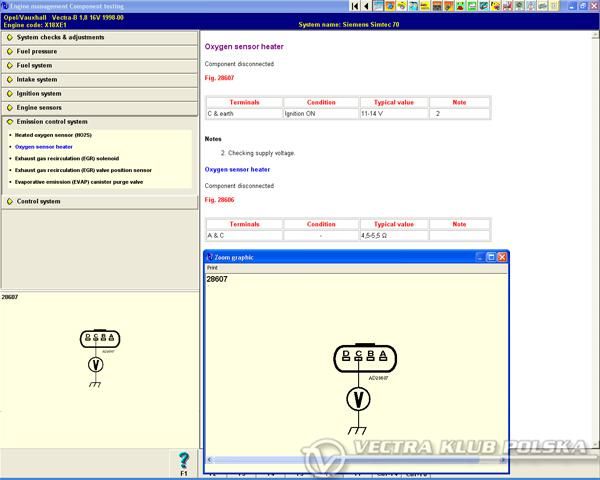Select Heated oxygen sensor (HO2S) item
Screen dimensions: 600x480
tap(53, 135)
